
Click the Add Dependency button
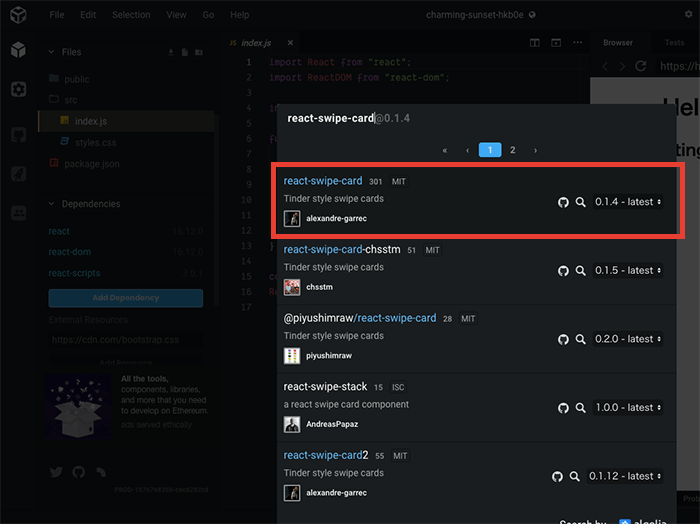coord(125,298)
